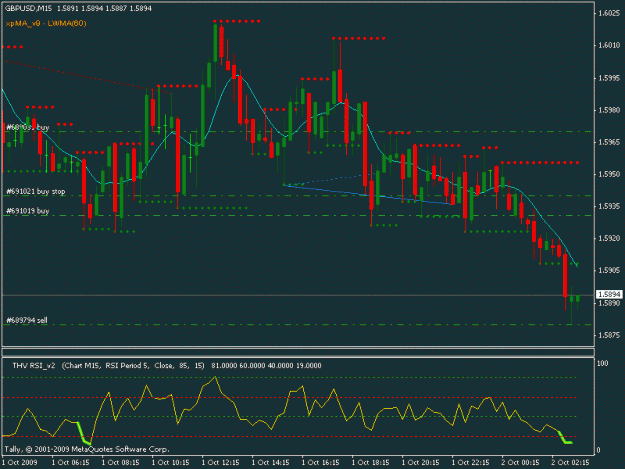Click the 1 Oct 06:15 time label
The height and width of the screenshot is (469, 625).
[x=70, y=462]
